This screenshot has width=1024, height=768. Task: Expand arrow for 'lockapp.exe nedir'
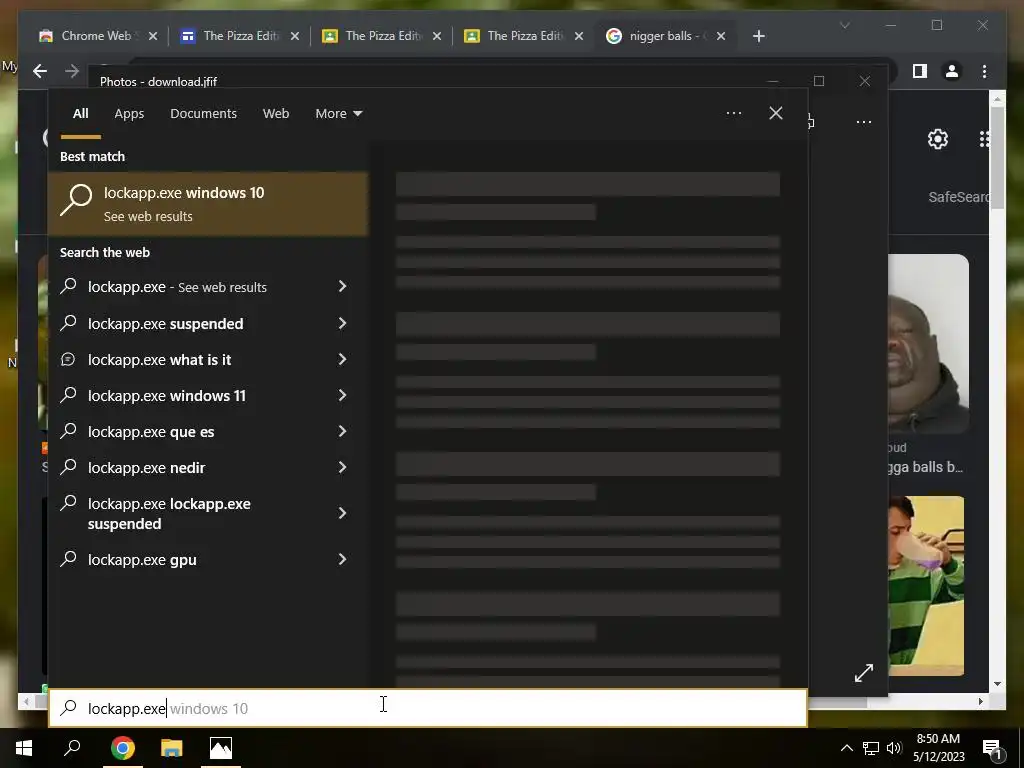point(342,467)
